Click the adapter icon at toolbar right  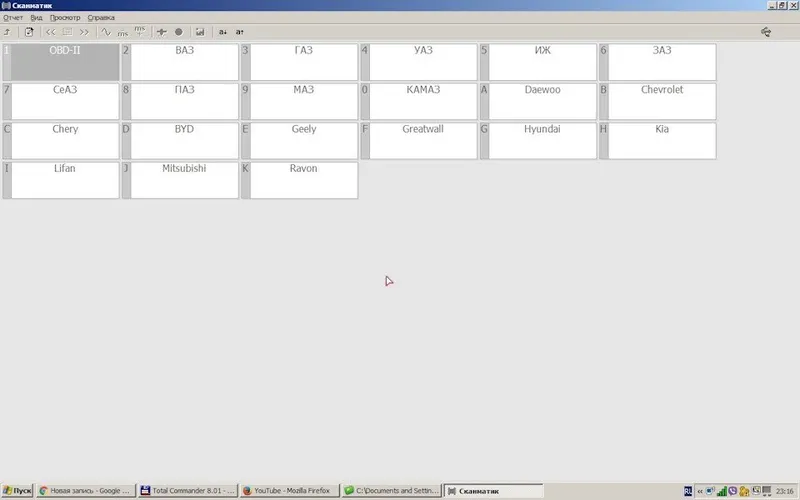click(x=766, y=32)
